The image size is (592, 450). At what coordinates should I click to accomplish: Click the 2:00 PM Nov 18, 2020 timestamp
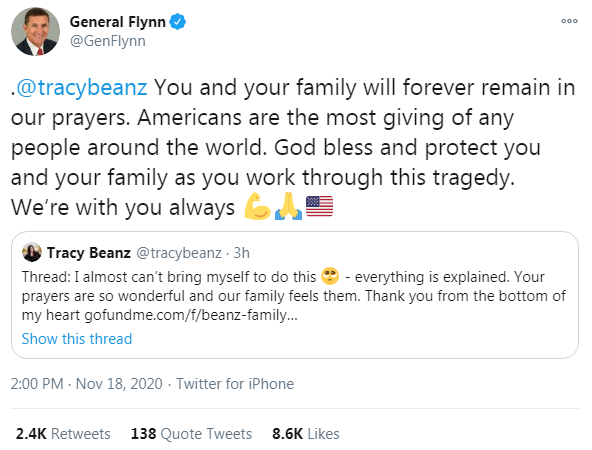click(86, 384)
